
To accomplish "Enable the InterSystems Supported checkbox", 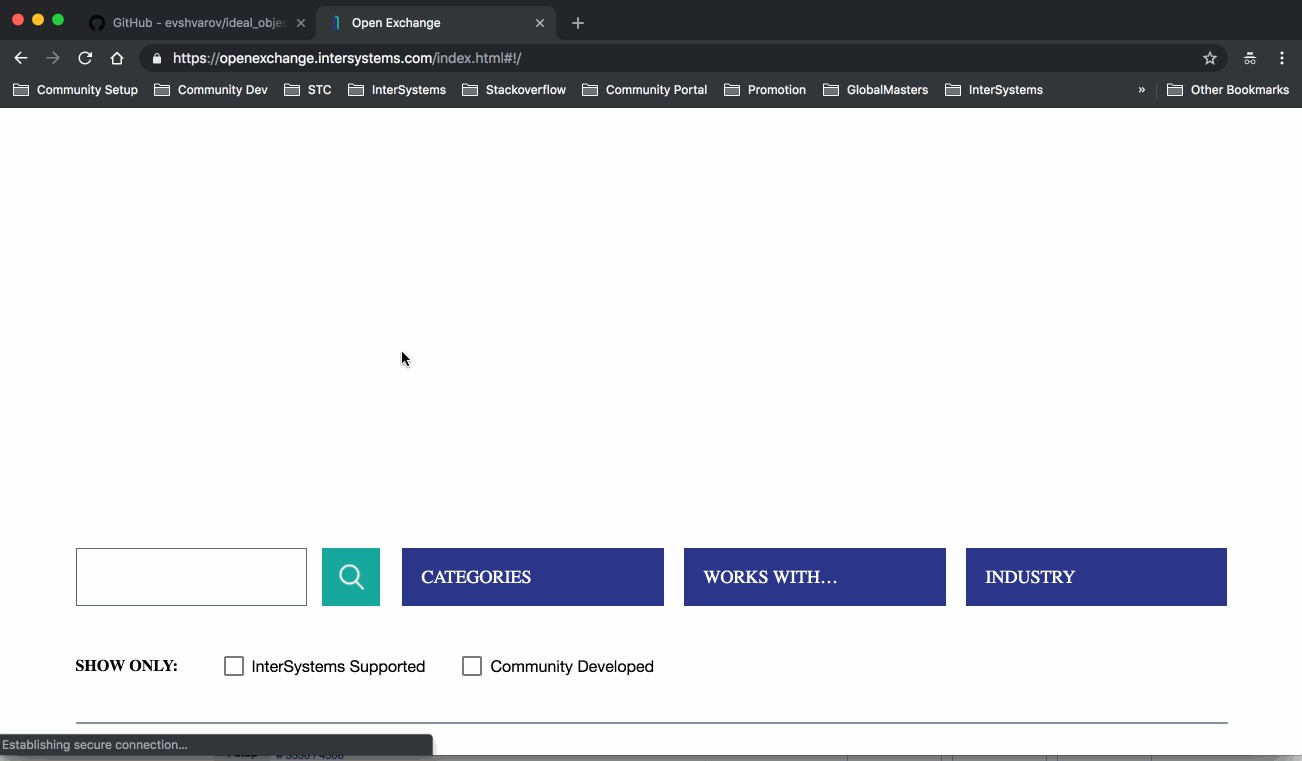I will 234,666.
